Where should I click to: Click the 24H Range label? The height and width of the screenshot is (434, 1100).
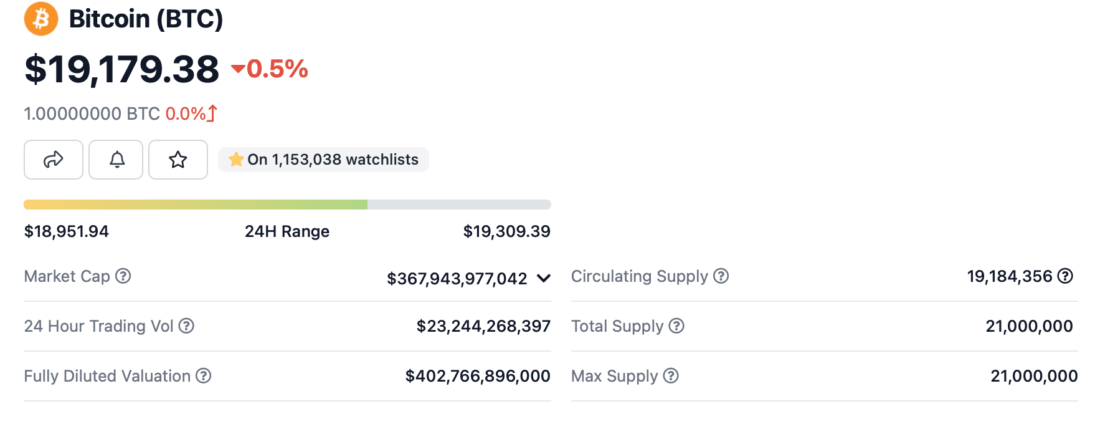[287, 232]
